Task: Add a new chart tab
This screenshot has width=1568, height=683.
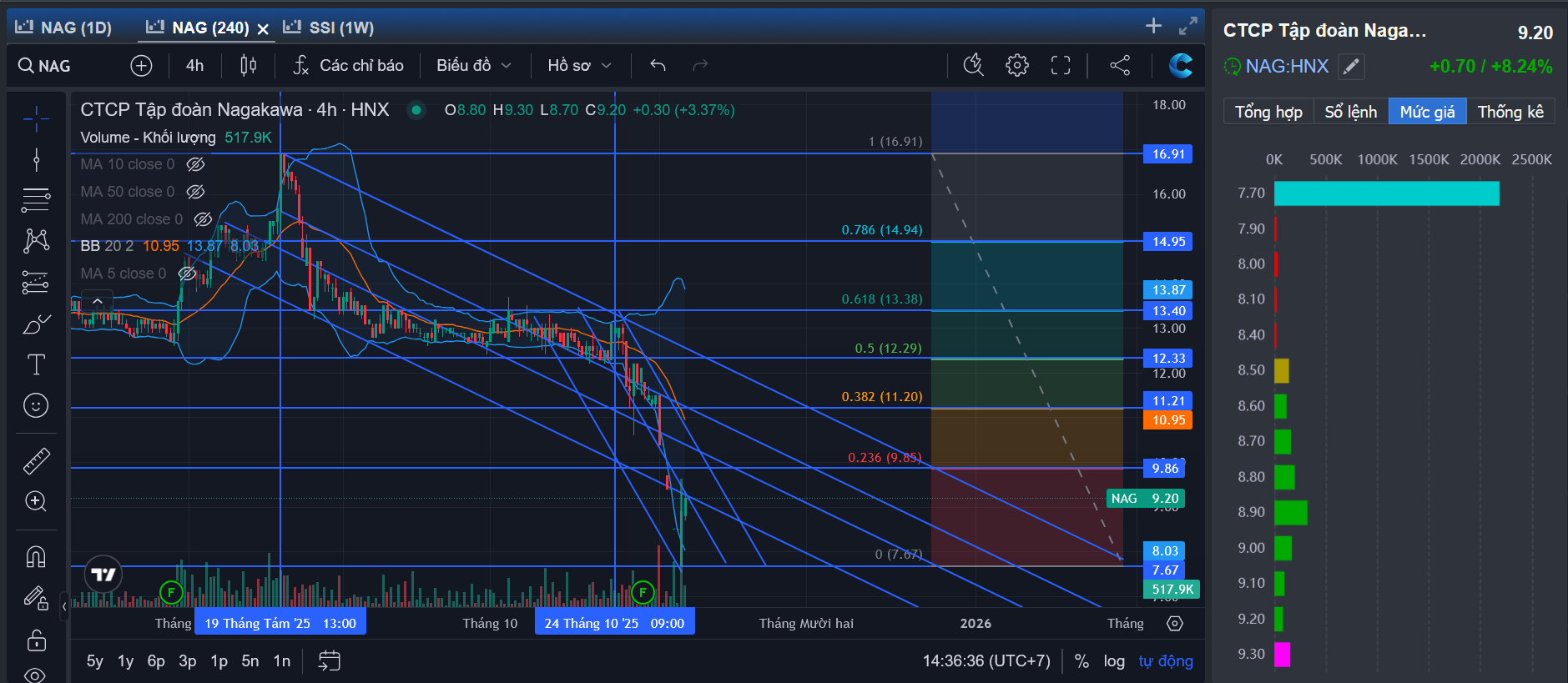Action: click(x=1153, y=26)
